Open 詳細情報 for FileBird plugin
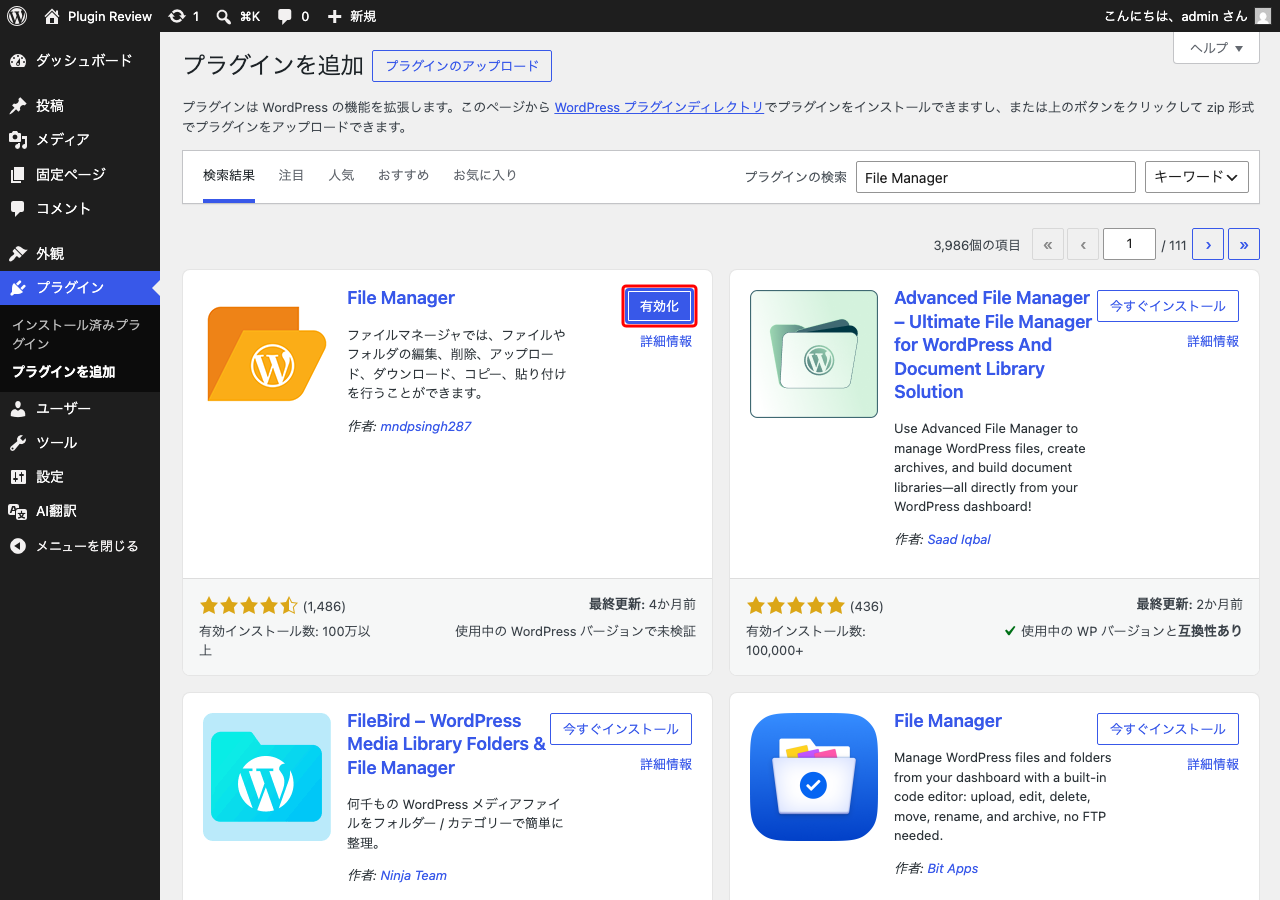 click(x=666, y=764)
